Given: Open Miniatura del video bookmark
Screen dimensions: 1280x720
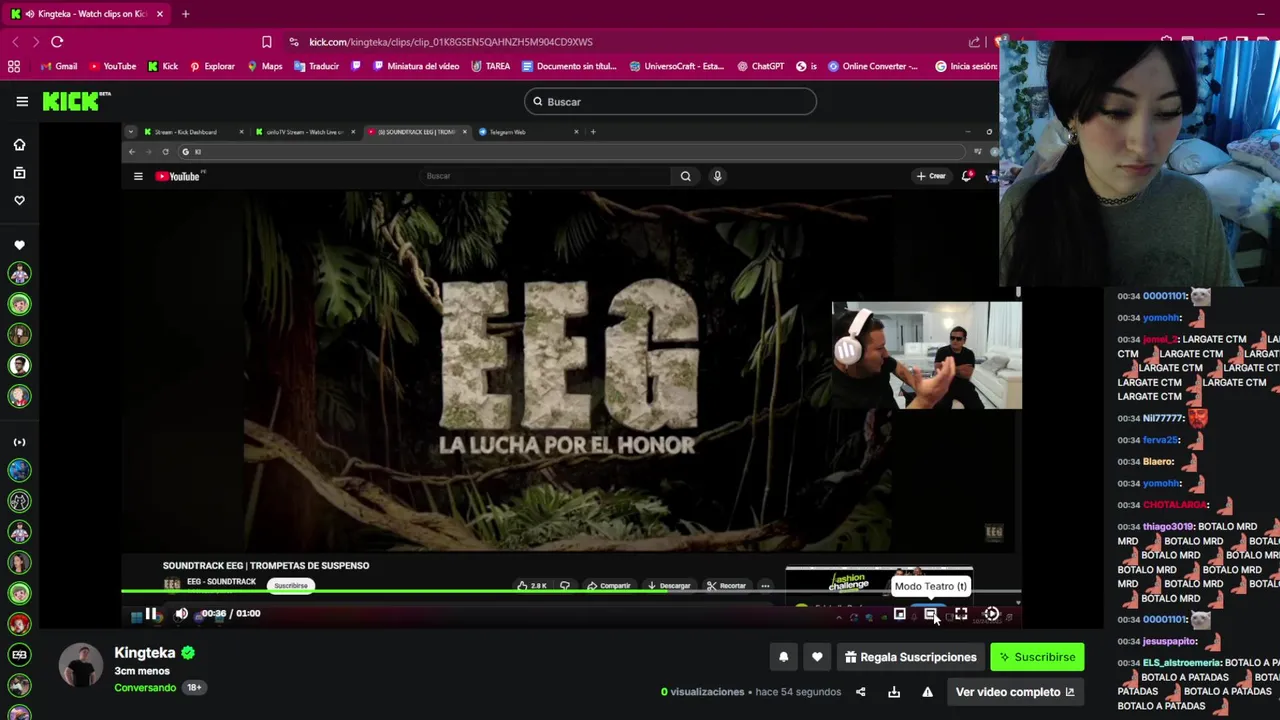Looking at the screenshot, I should [416, 66].
